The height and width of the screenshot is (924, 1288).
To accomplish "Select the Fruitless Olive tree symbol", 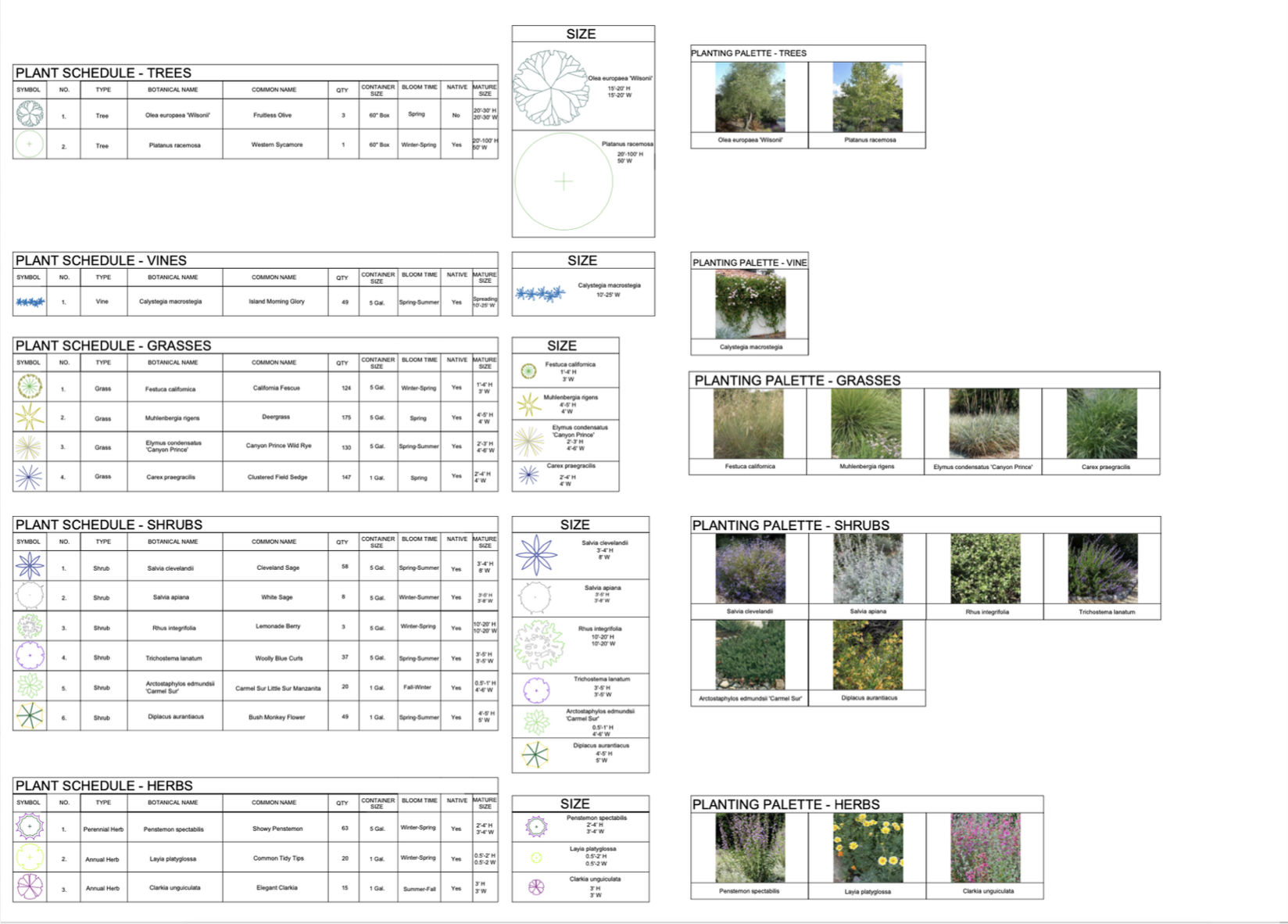I will click(x=29, y=113).
